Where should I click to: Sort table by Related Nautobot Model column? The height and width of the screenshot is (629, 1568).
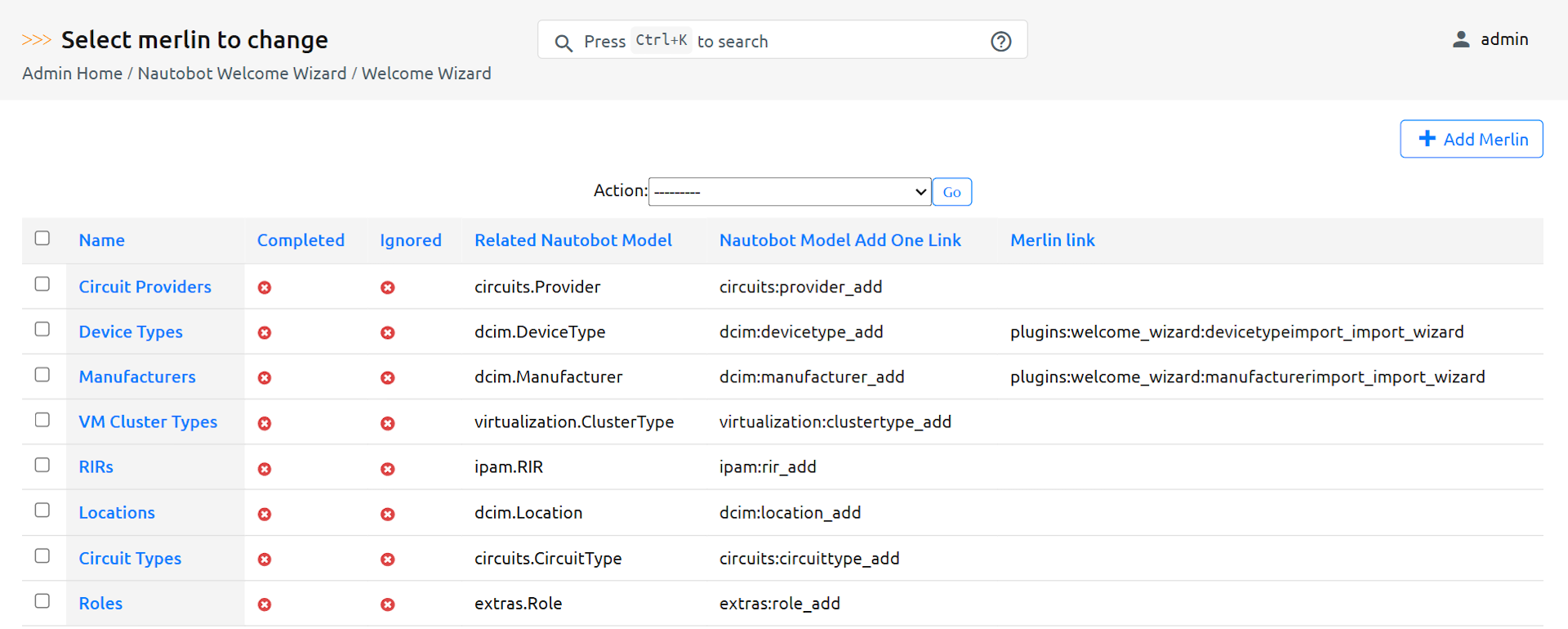(x=572, y=240)
